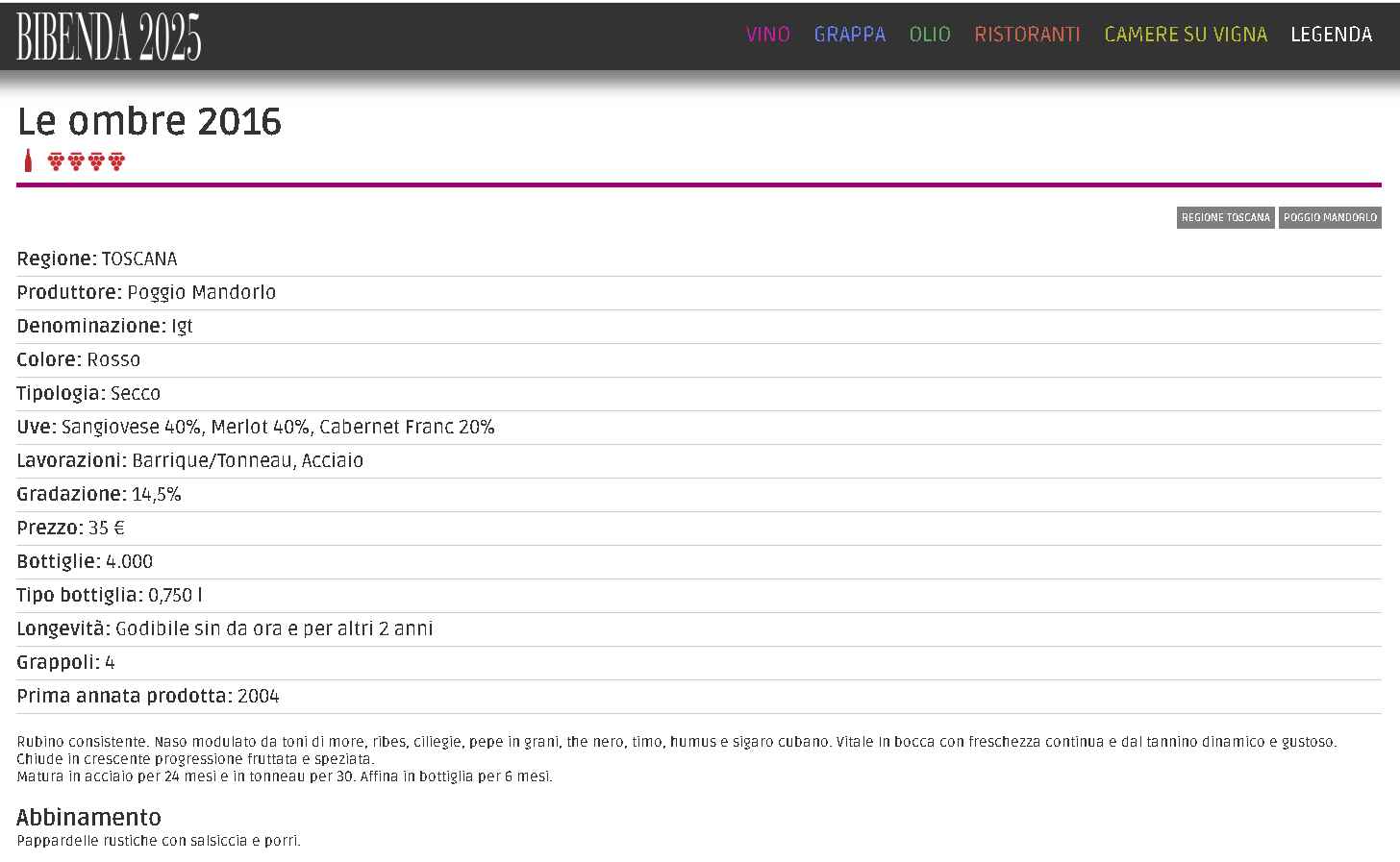Open the Olio menu item

tap(929, 35)
